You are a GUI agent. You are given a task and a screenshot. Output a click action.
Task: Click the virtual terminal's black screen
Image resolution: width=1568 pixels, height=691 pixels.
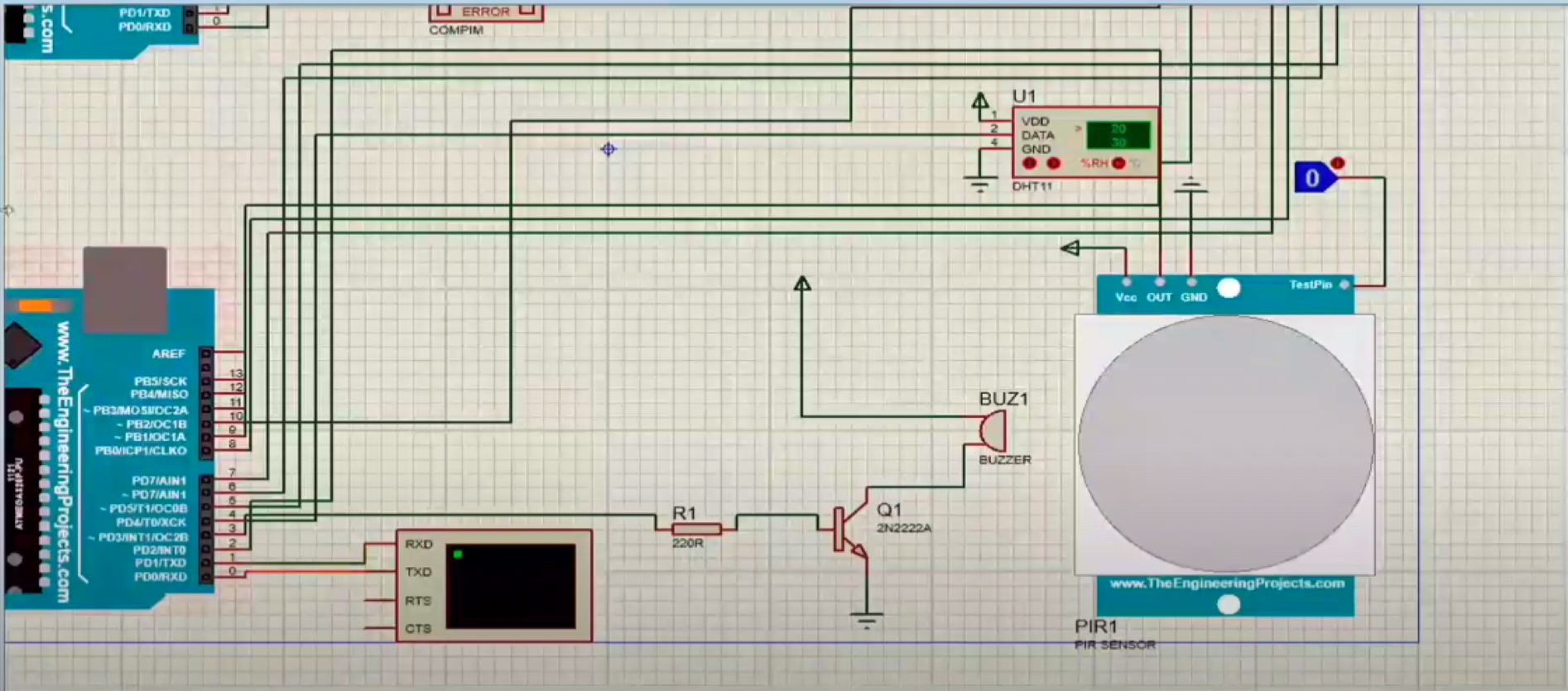pyautogui.click(x=511, y=586)
